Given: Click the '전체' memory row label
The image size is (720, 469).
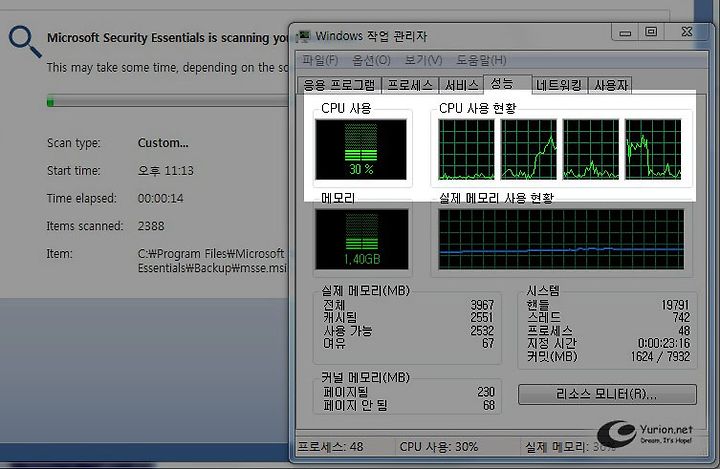Looking at the screenshot, I should [x=334, y=305].
